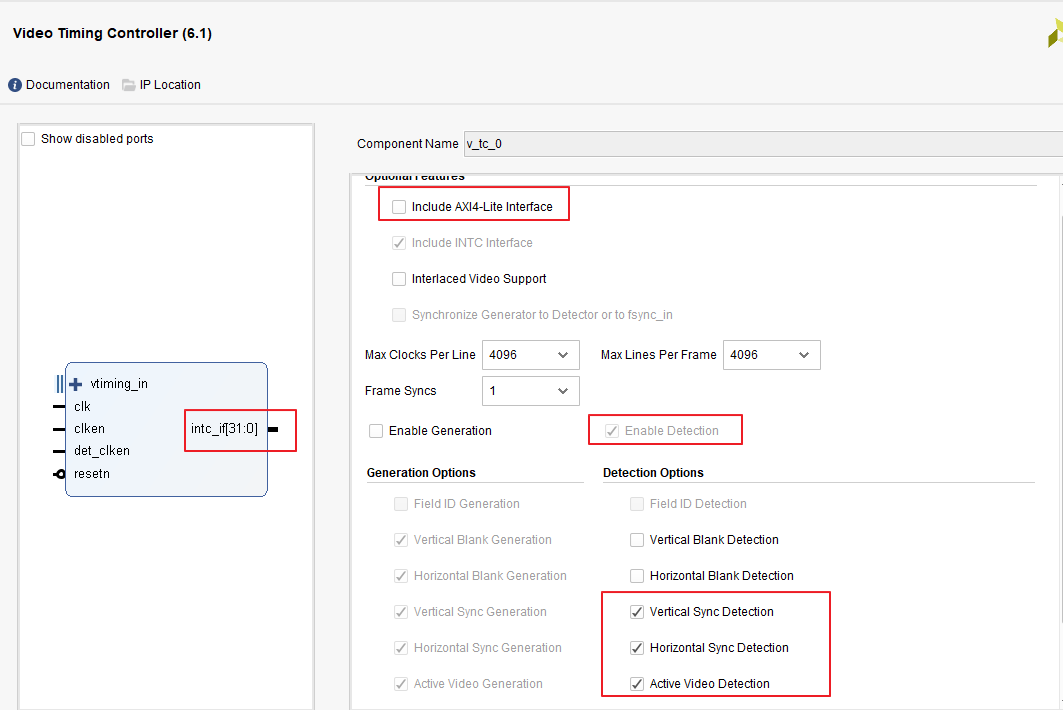Expand the vtiming_in interface plus icon
The image size is (1063, 710).
75,383
